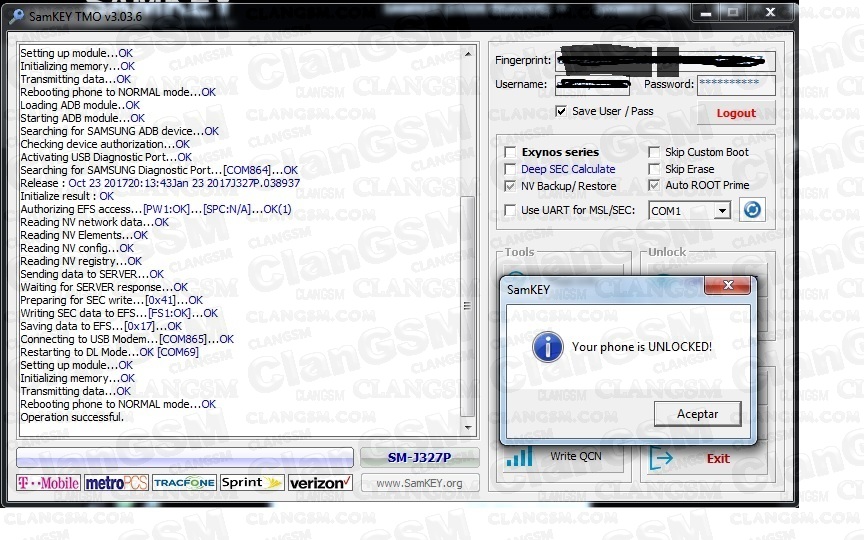Enable Use UART for MSL/SEC checkbox
The image size is (864, 540).
click(x=510, y=210)
